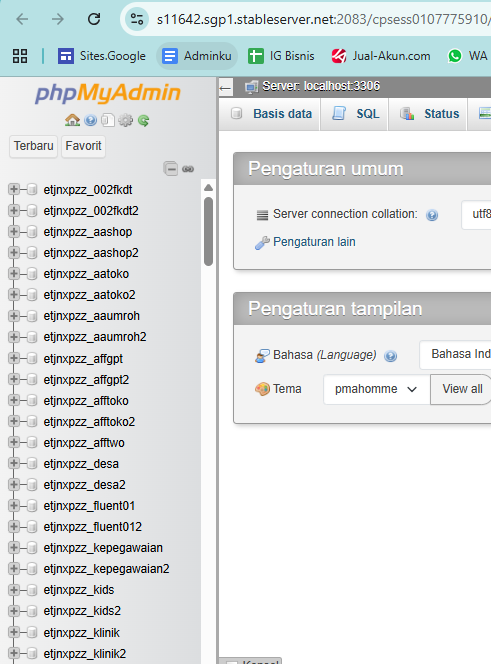Open Bahasa language dropdown

[455, 354]
